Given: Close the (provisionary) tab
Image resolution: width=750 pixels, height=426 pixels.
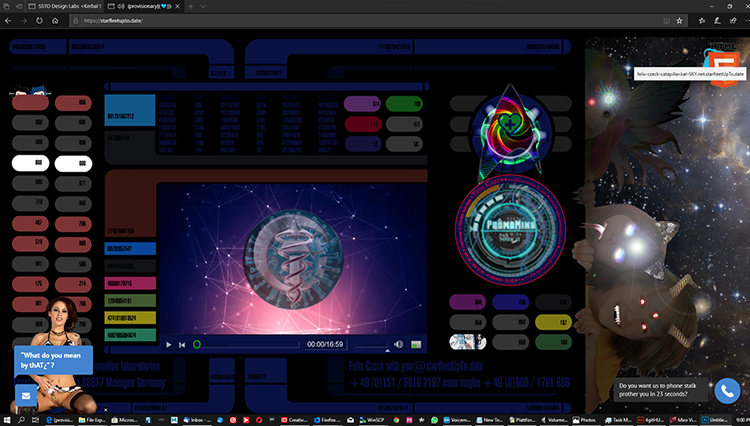Looking at the screenshot, I should [177, 6].
